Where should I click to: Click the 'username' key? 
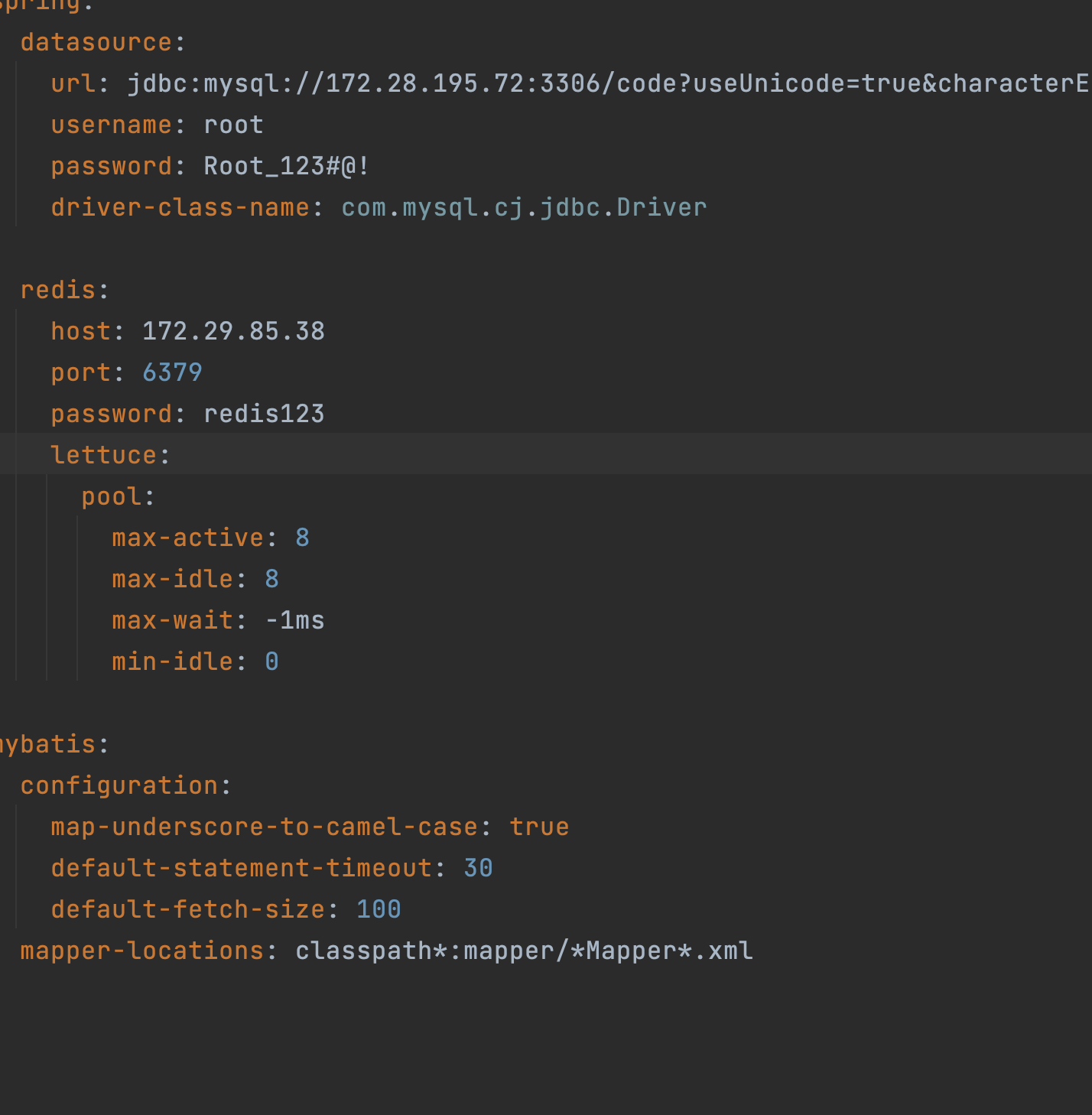coord(112,125)
